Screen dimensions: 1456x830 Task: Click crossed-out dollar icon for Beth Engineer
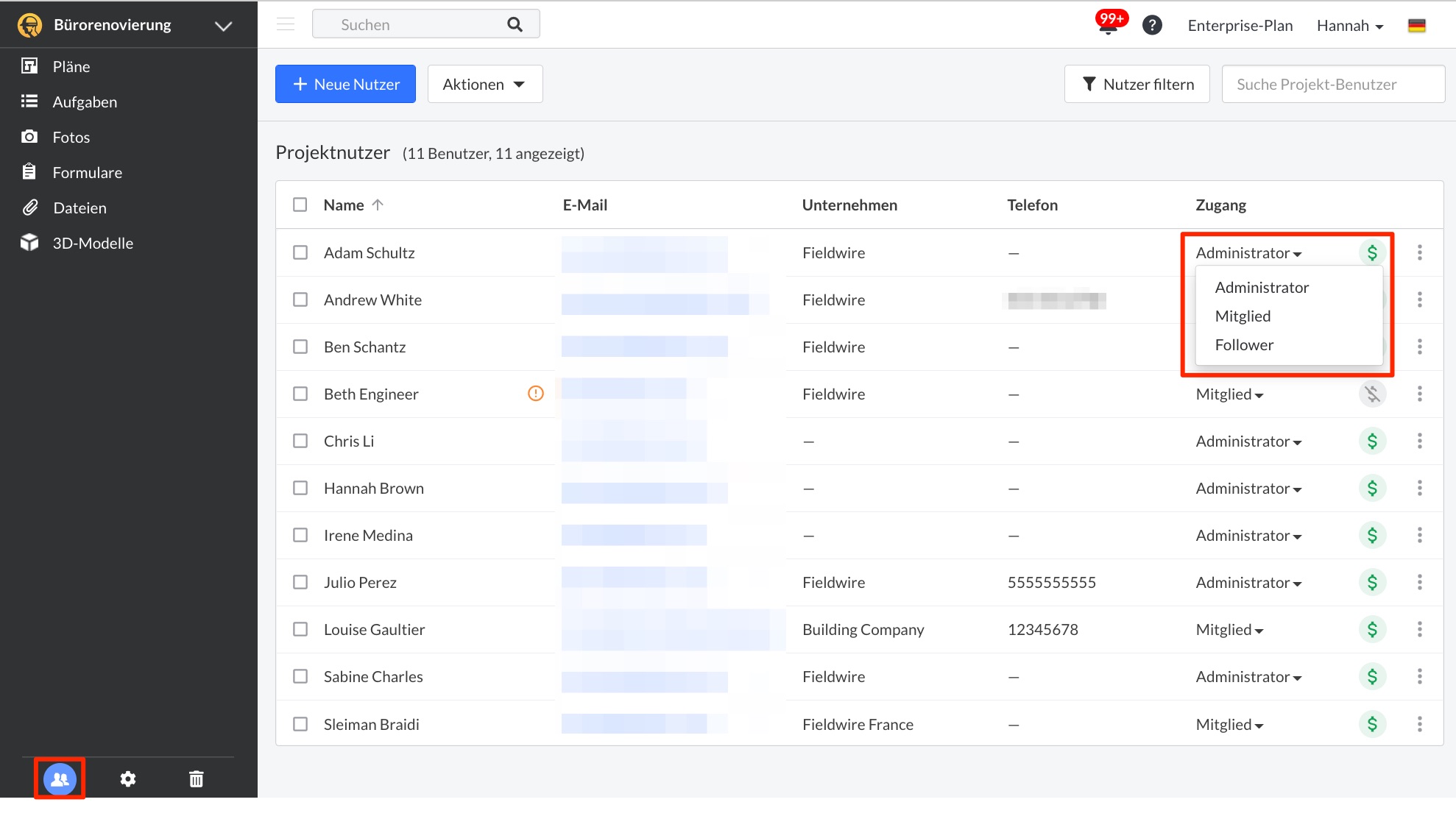pyautogui.click(x=1372, y=394)
